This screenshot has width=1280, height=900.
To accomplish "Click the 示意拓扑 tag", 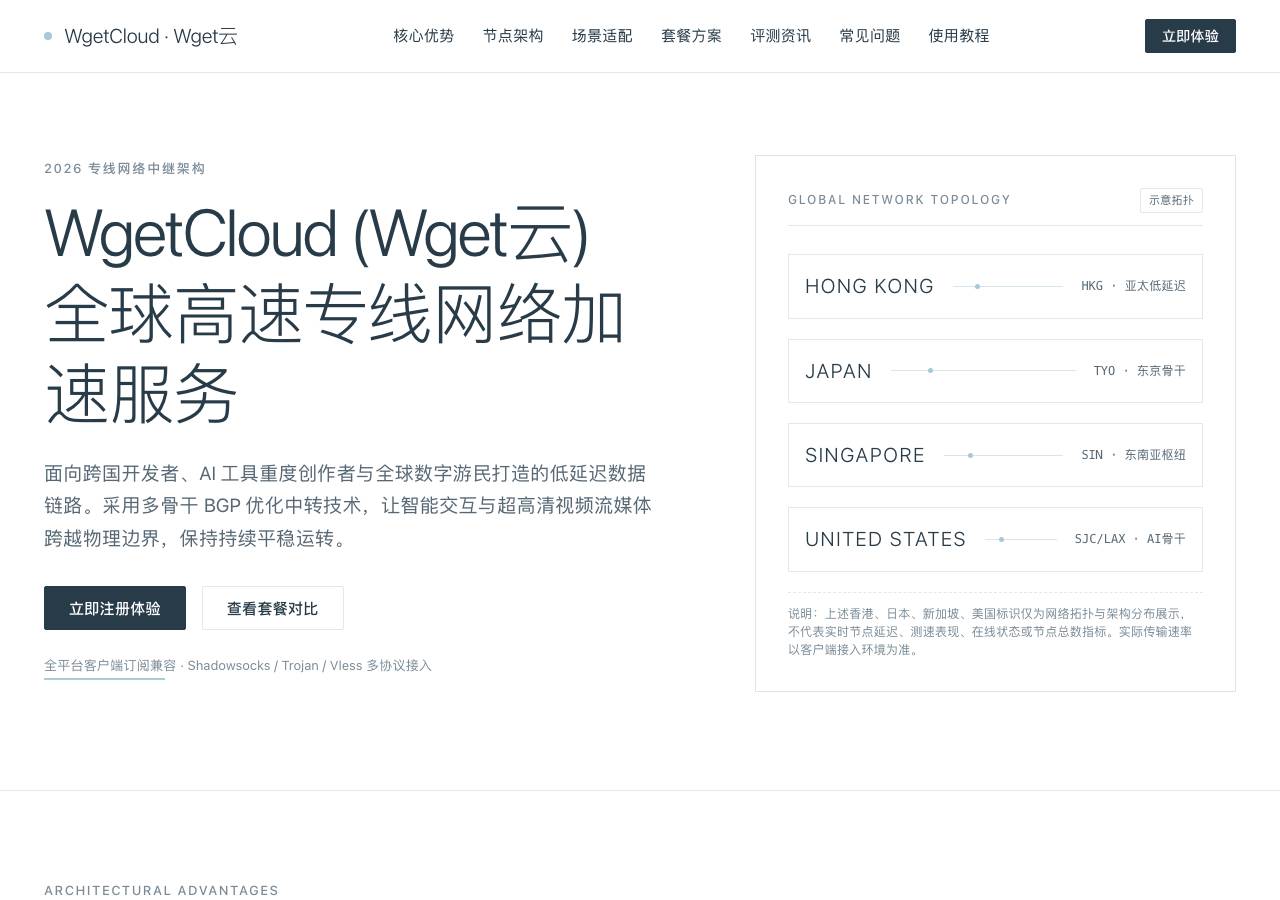I will 1171,200.
